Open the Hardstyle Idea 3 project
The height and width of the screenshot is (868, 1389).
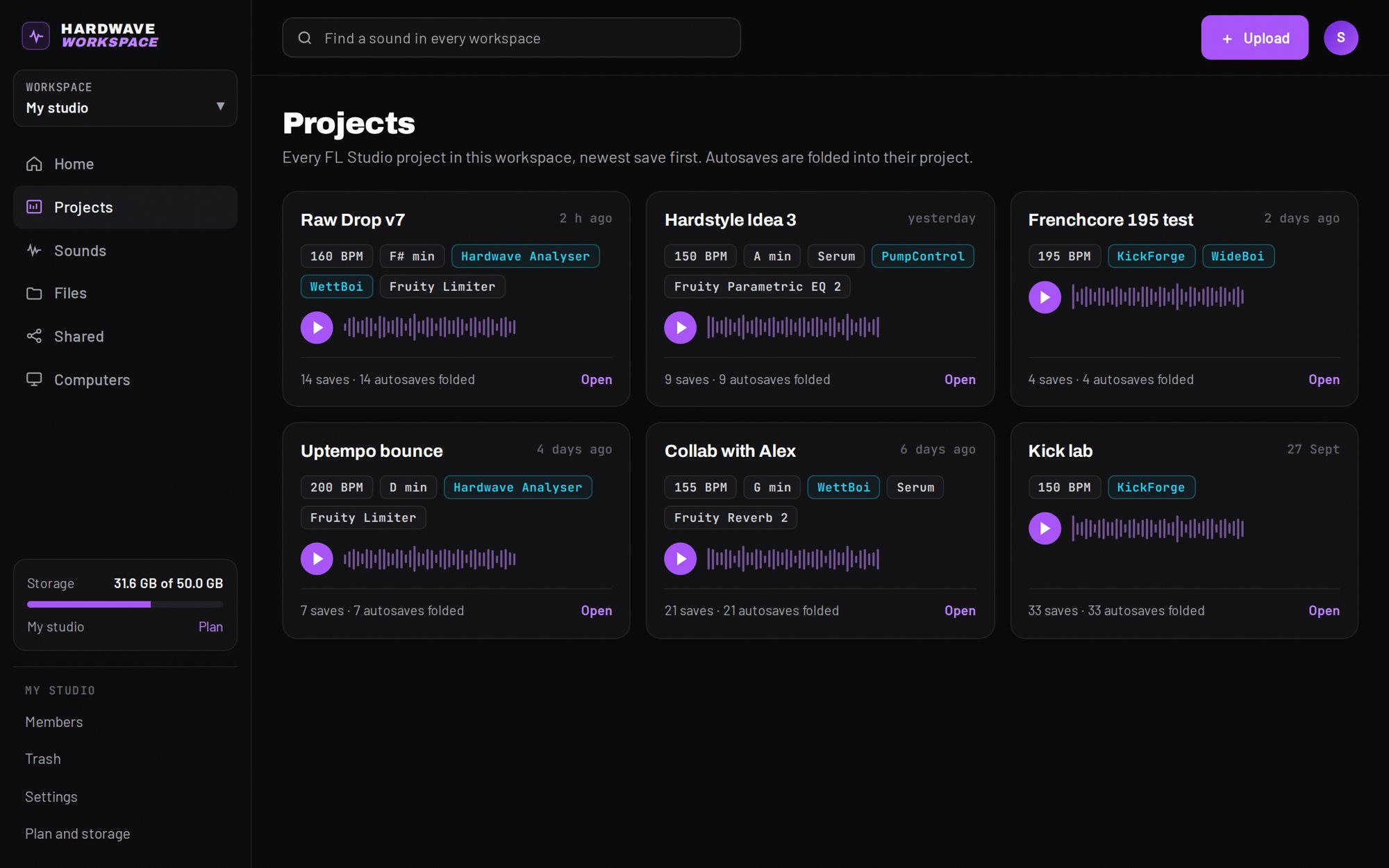pos(960,379)
